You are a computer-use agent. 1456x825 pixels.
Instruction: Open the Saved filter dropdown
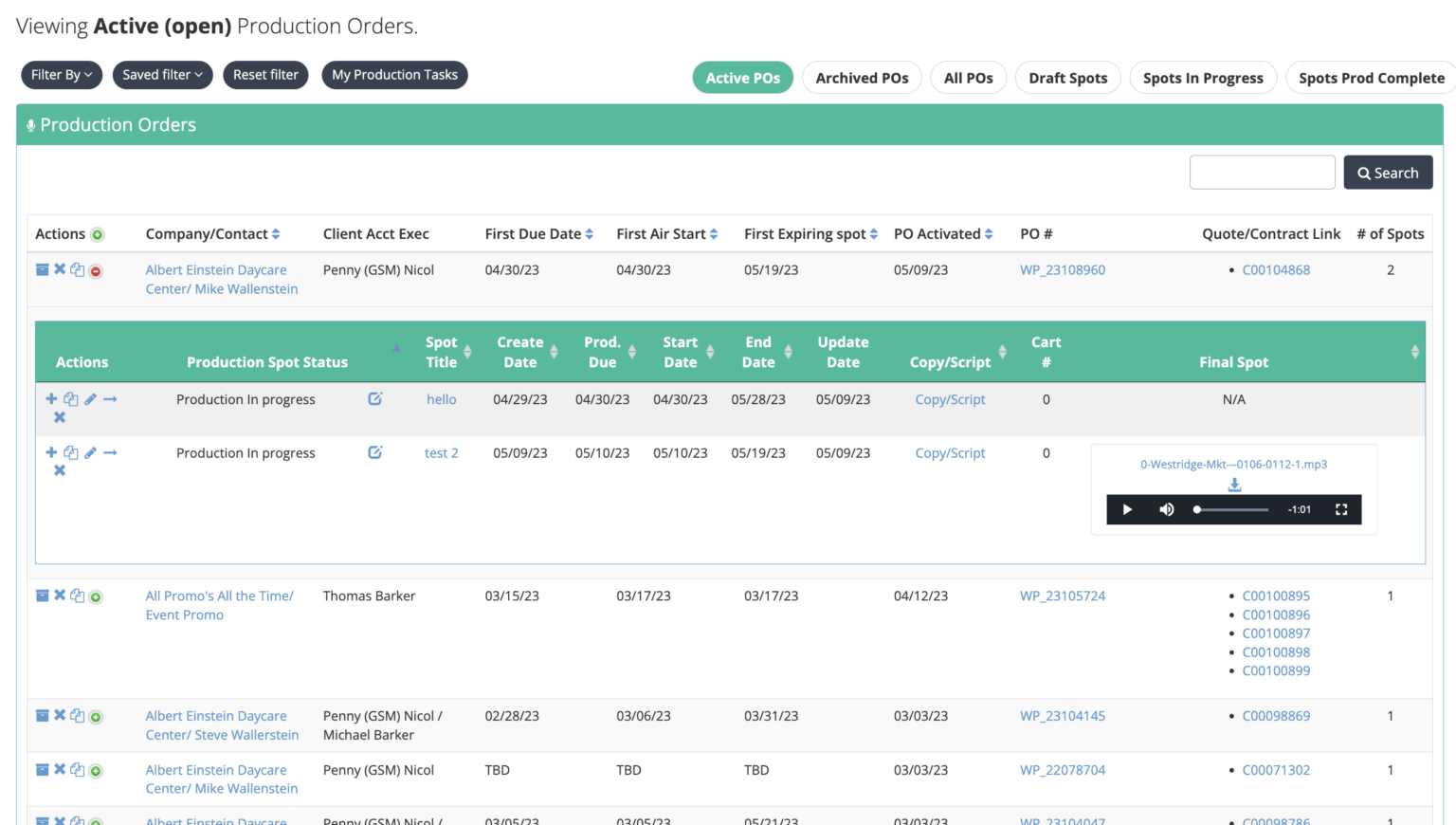click(x=162, y=75)
